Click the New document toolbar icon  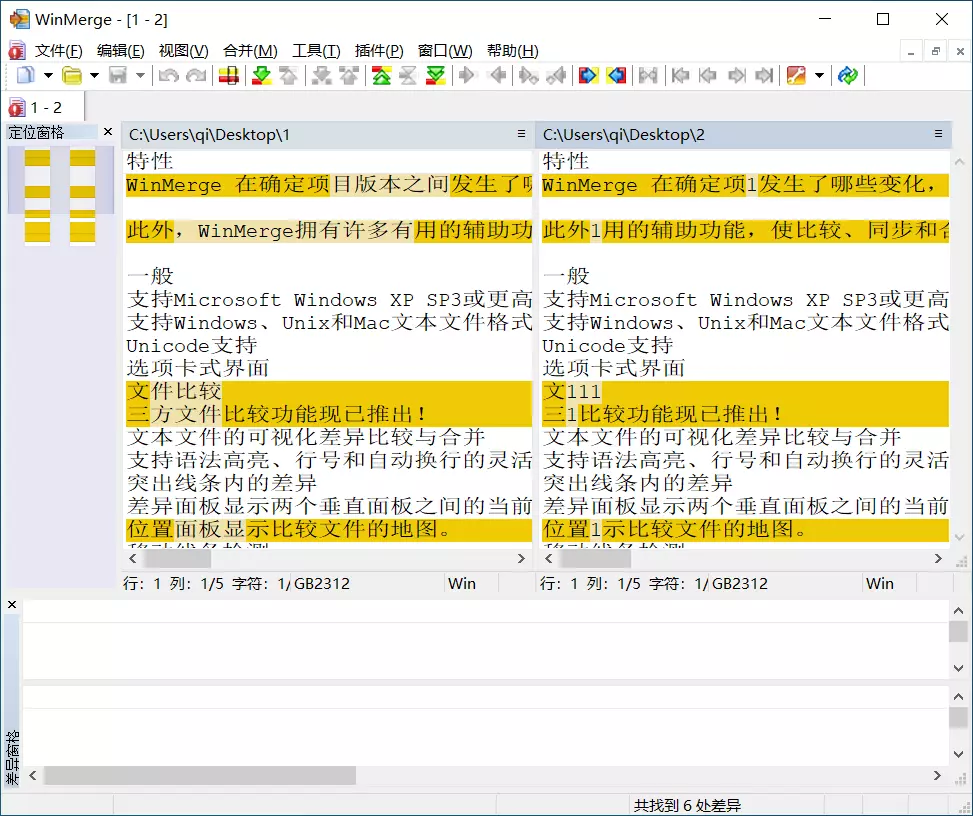click(25, 75)
